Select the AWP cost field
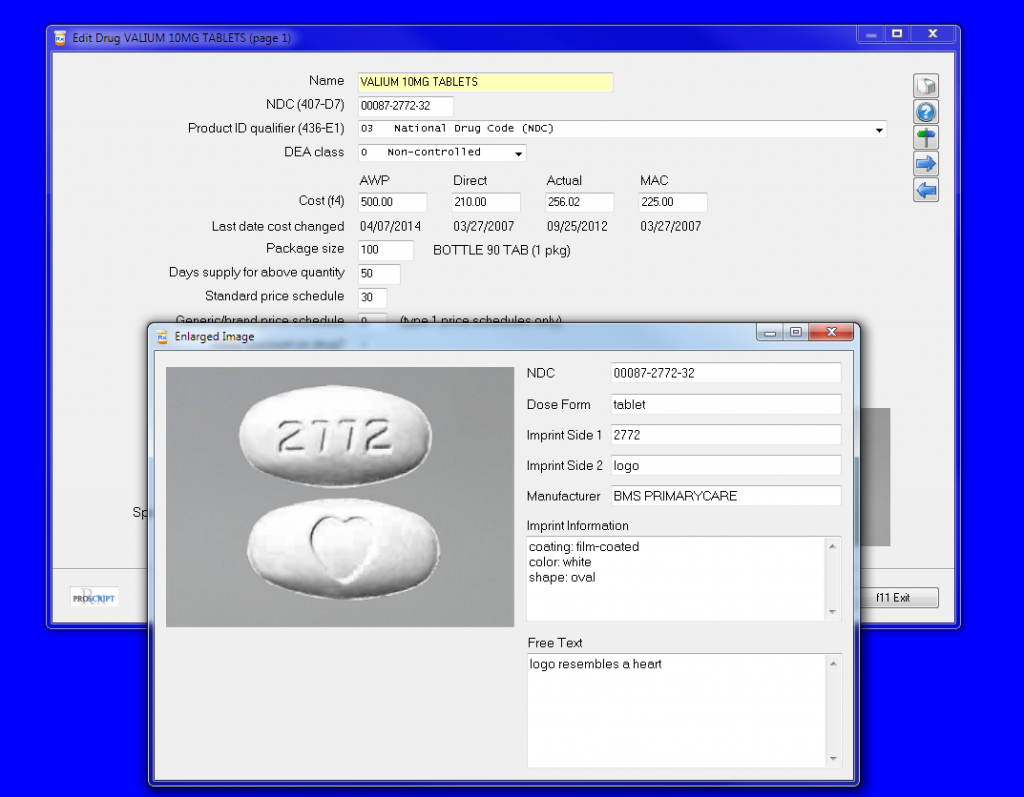The width and height of the screenshot is (1024, 797). pos(392,202)
